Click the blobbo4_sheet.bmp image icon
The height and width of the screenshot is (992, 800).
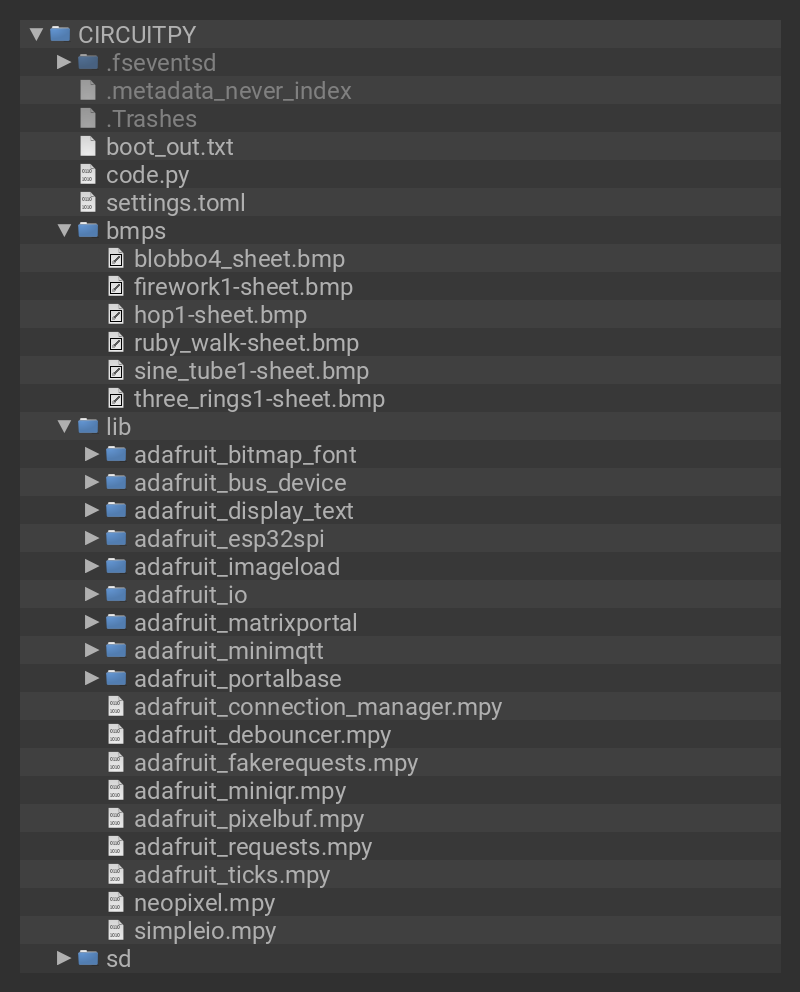pos(116,259)
